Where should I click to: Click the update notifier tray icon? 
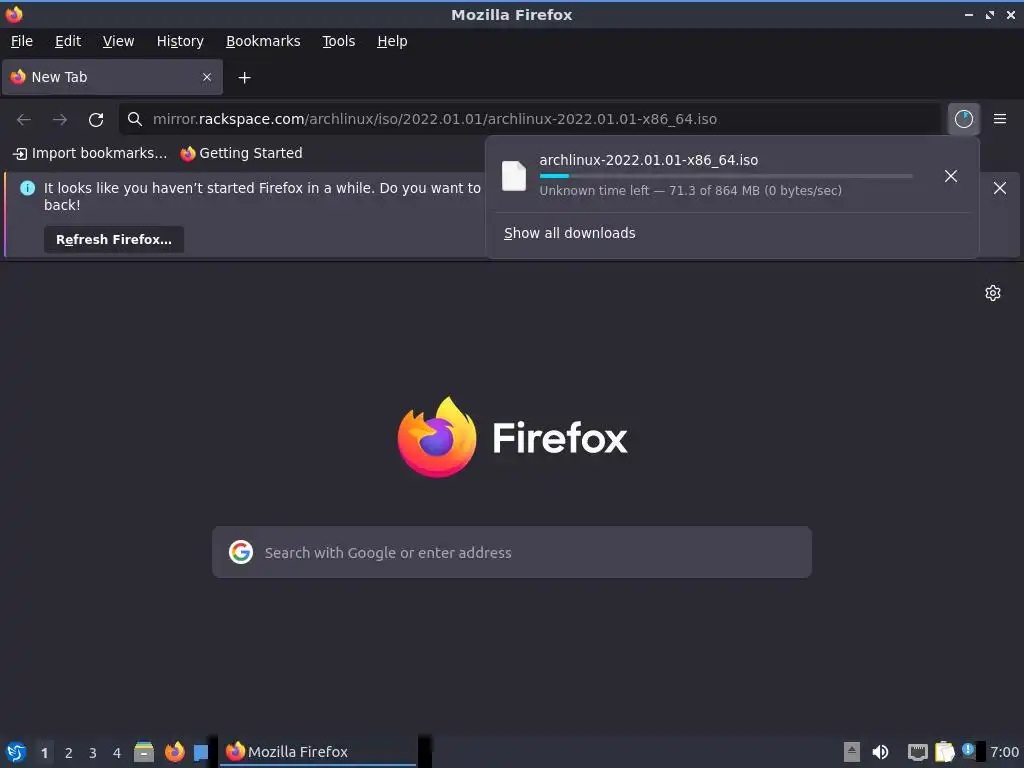coord(968,750)
